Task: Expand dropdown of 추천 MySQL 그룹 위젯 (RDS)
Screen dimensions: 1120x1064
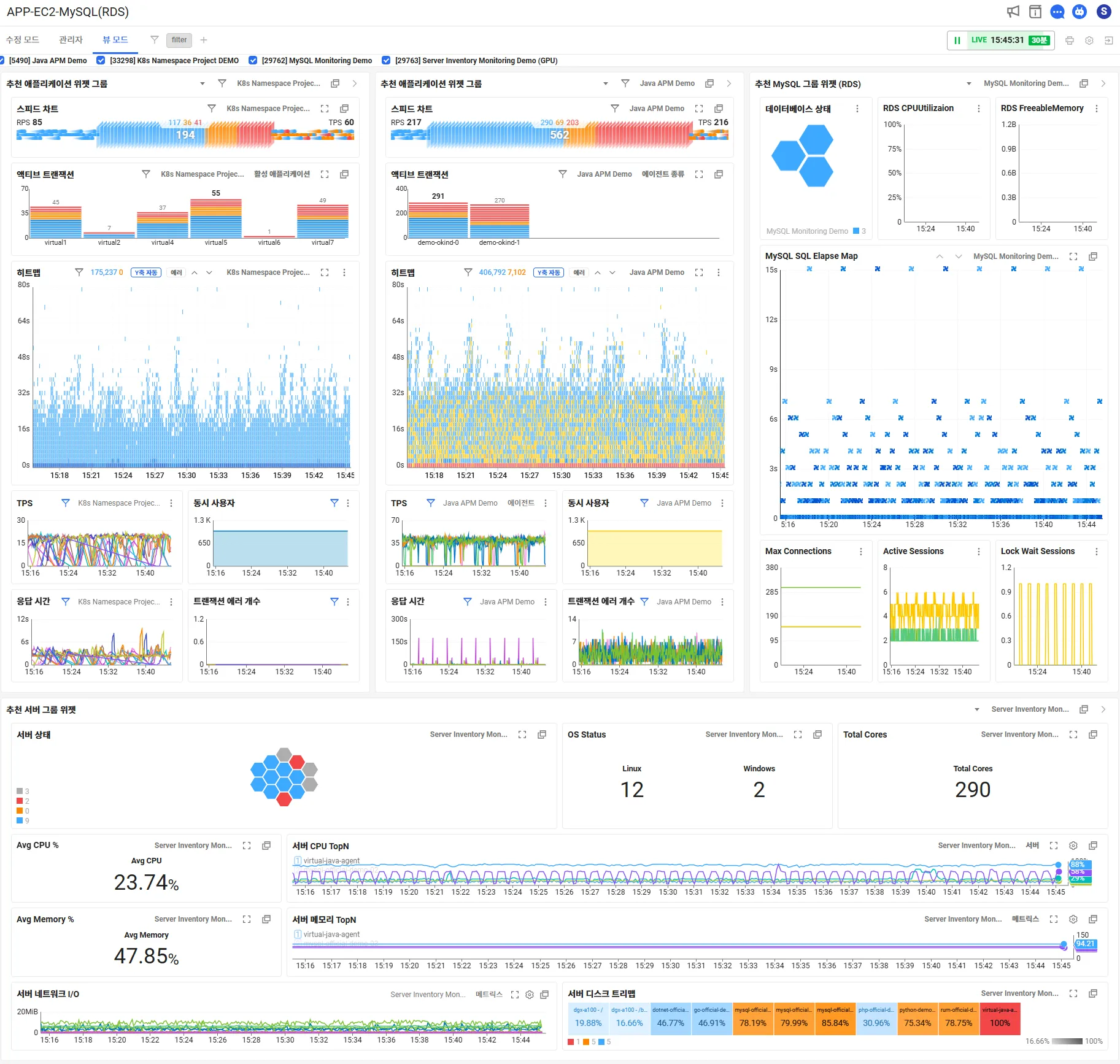Action: 969,83
